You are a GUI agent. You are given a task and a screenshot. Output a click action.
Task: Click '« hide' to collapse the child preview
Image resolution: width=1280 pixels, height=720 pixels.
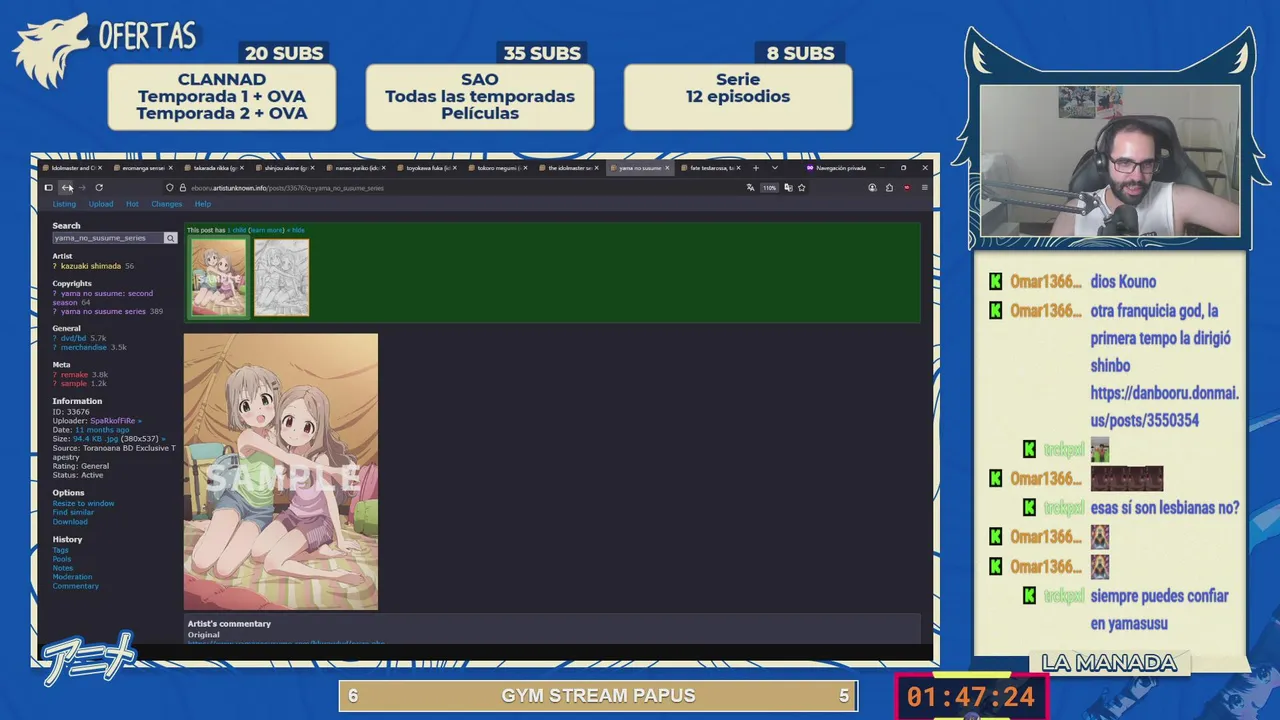coord(296,230)
